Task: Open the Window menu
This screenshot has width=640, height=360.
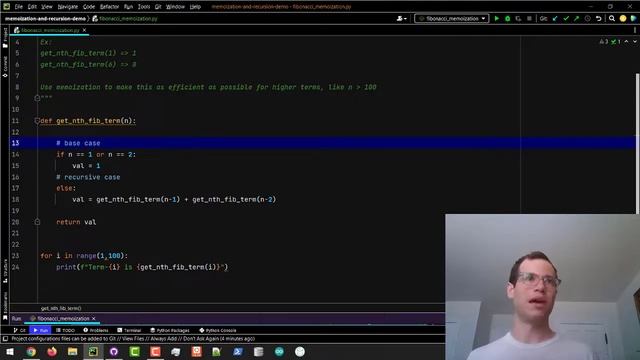Action: tap(175, 7)
